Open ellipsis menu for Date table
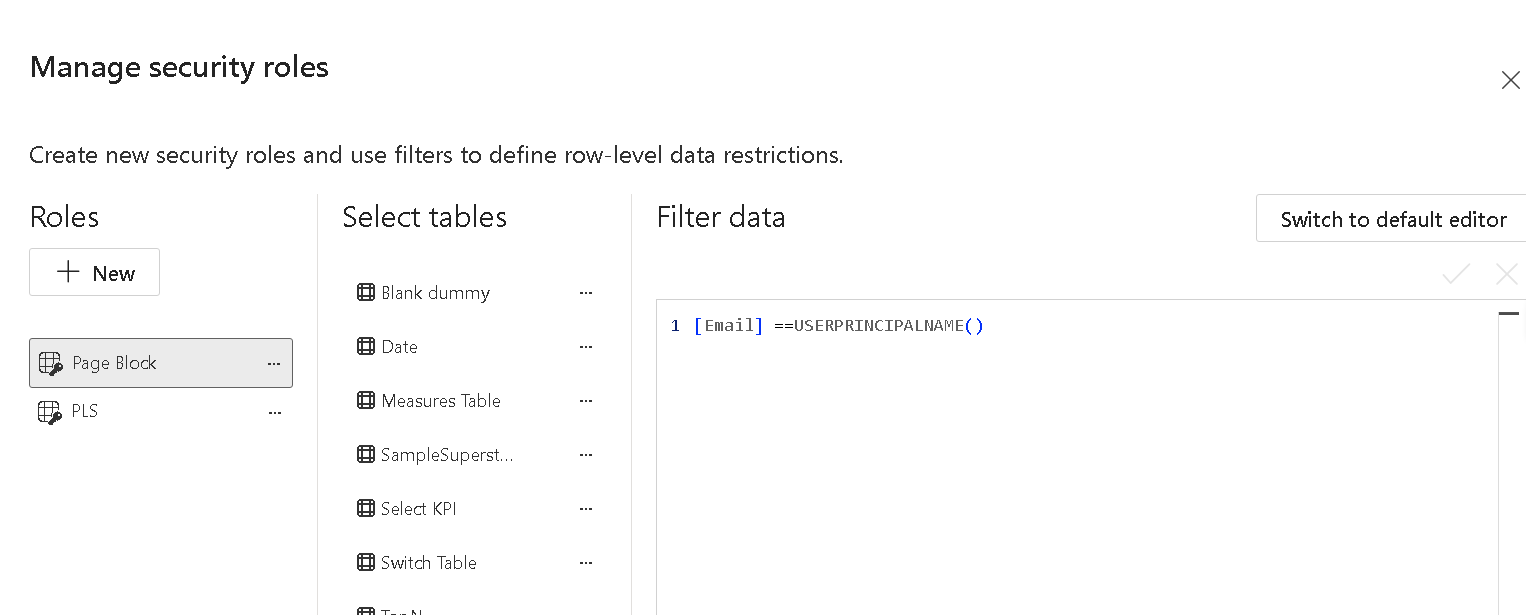 click(x=586, y=347)
